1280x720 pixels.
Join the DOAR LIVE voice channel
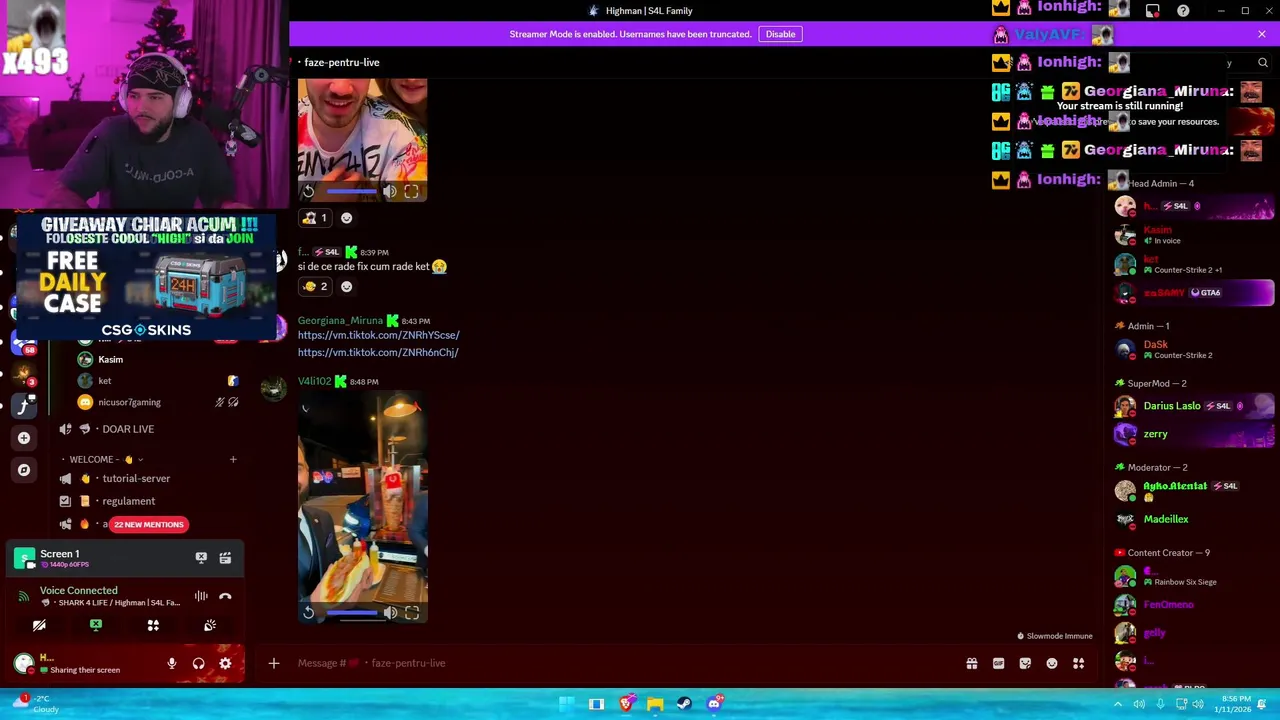coord(128,429)
